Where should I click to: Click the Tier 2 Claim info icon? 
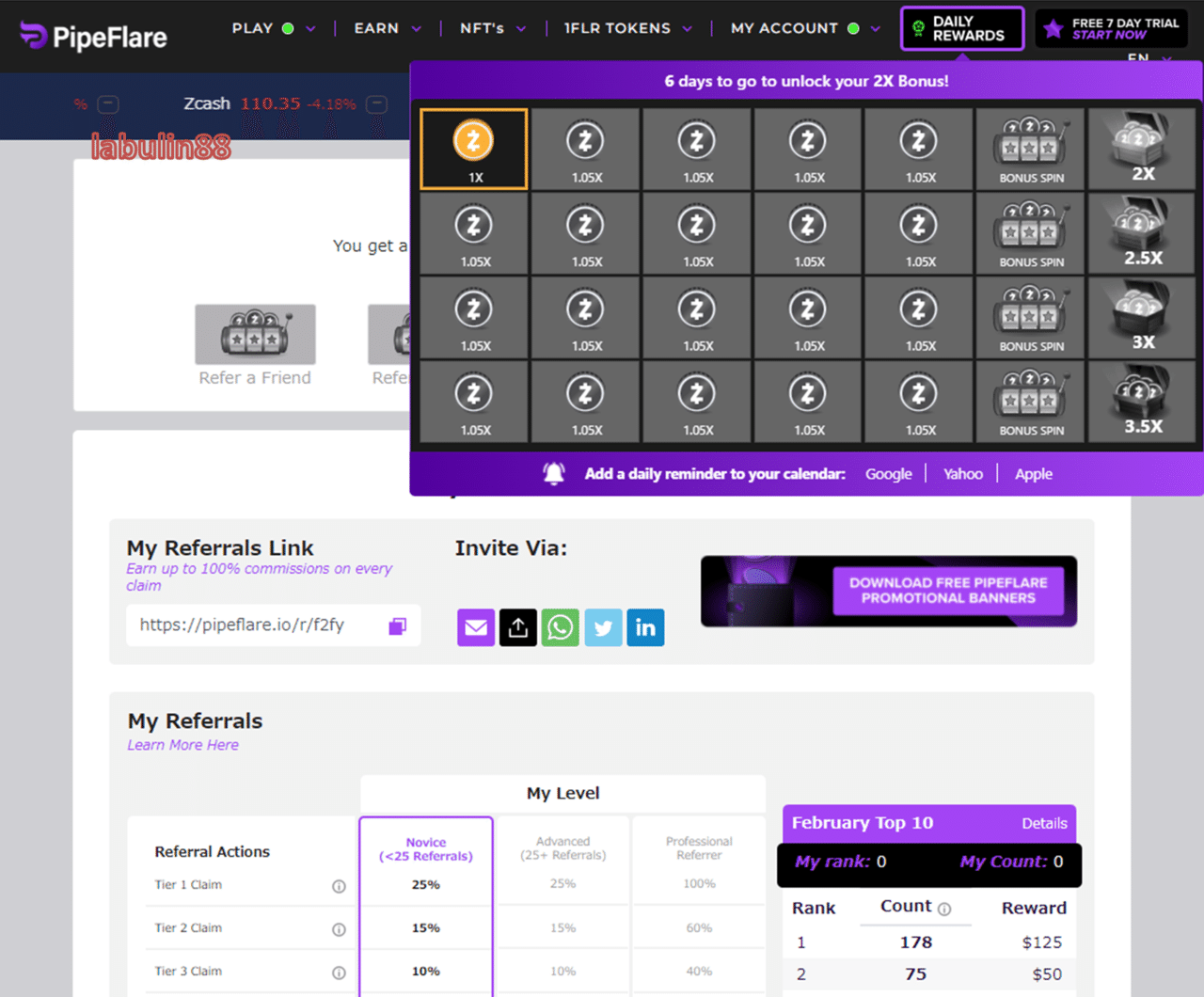pos(339,929)
